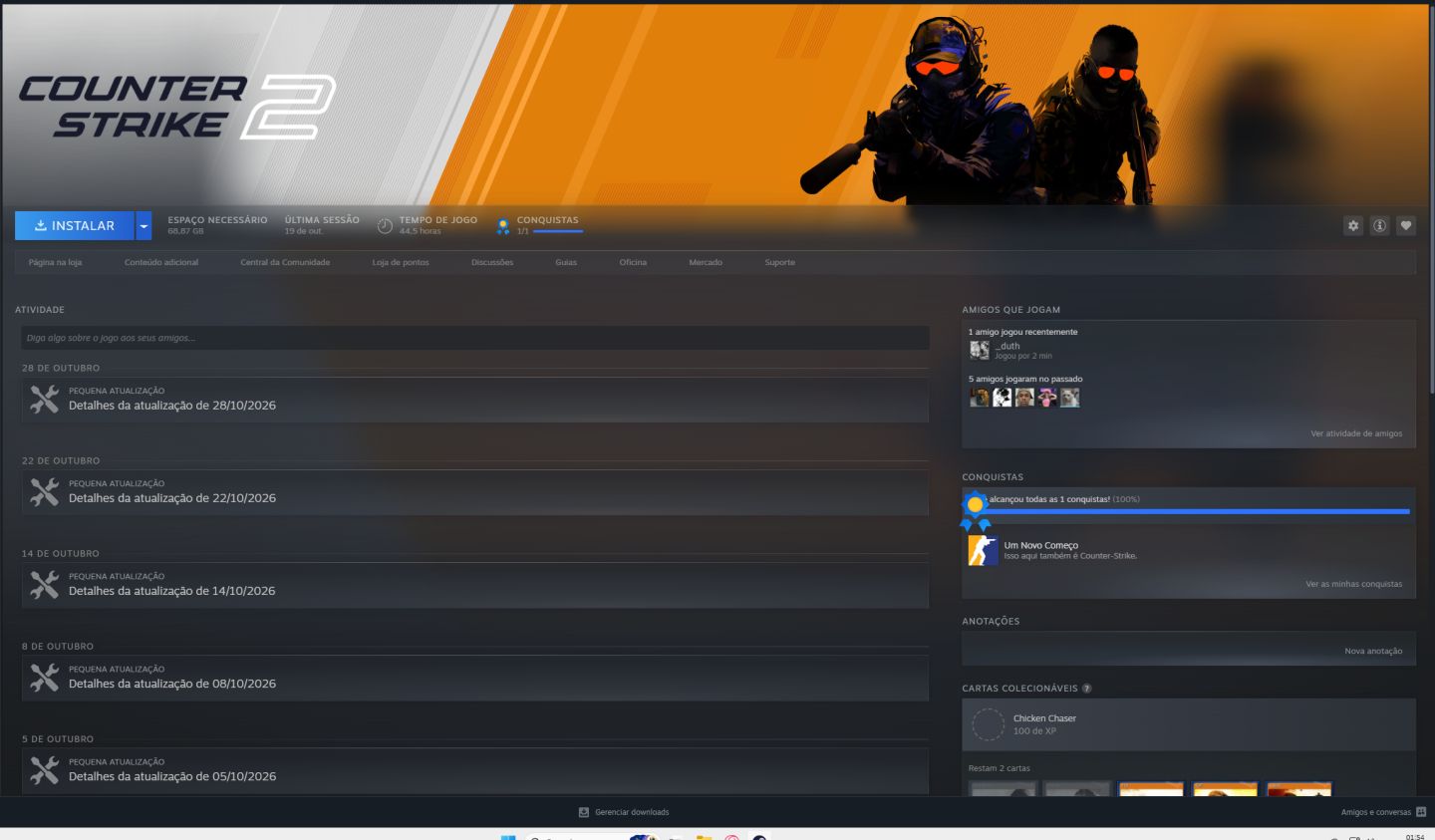Open Conteúdo adicional tab
Image resolution: width=1435 pixels, height=840 pixels.
click(x=161, y=262)
